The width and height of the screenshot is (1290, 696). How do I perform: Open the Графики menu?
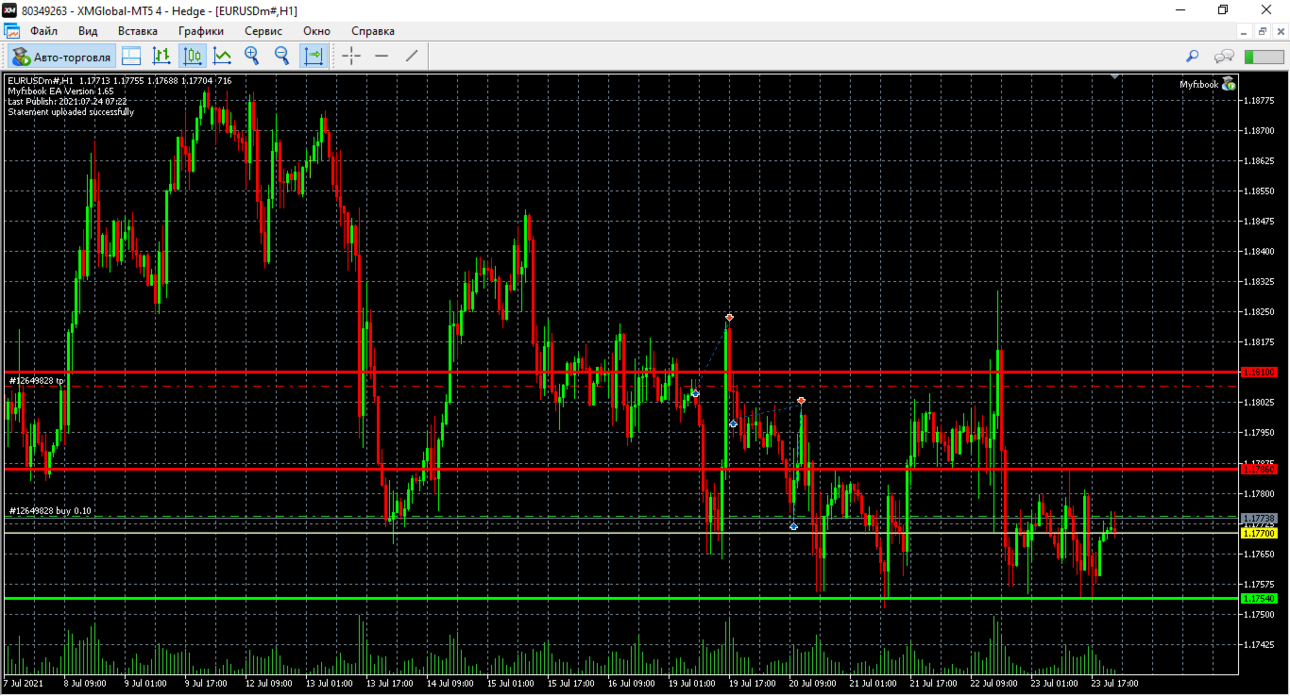[x=201, y=31]
